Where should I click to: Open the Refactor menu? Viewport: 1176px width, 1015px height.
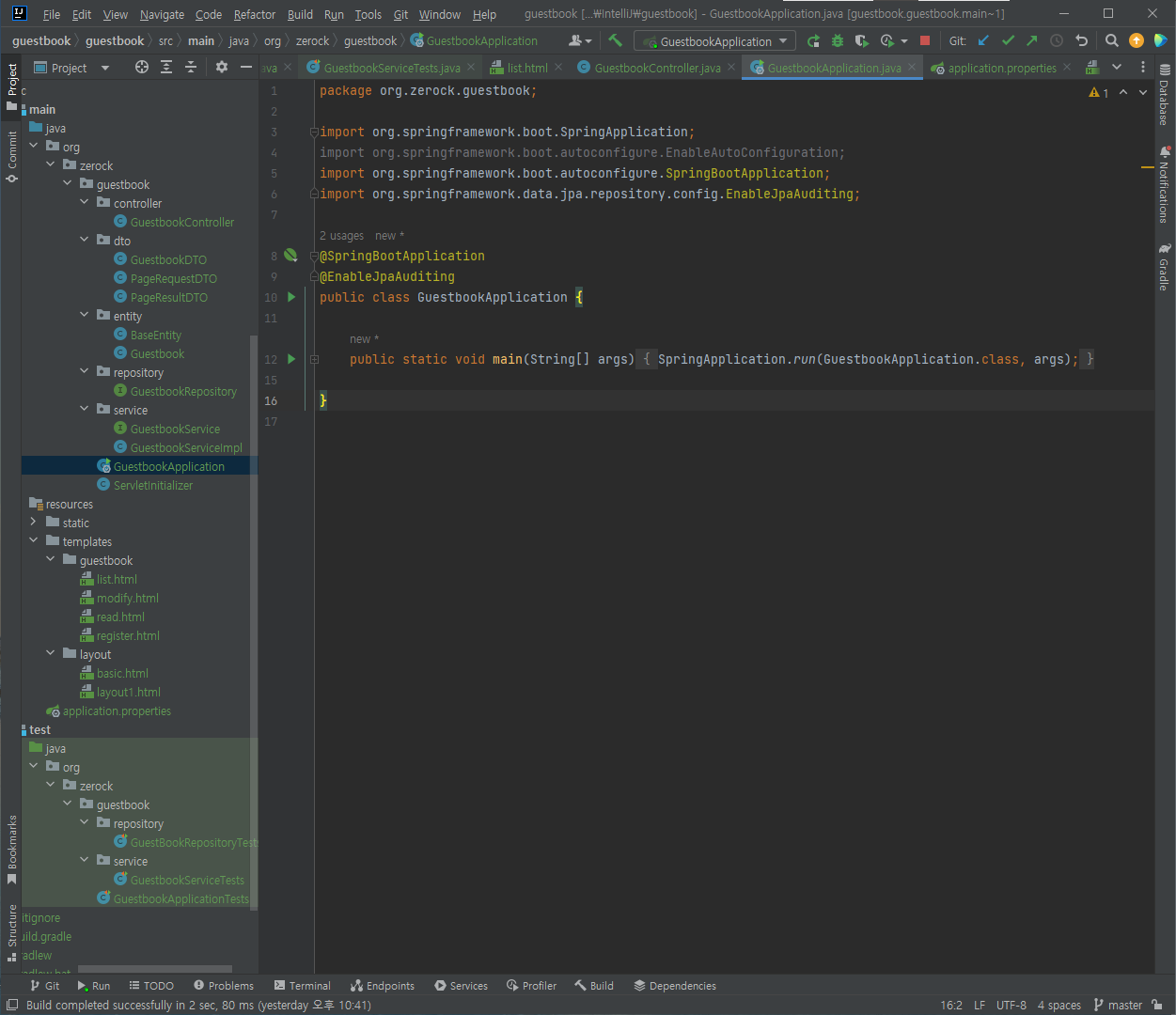tap(255, 14)
